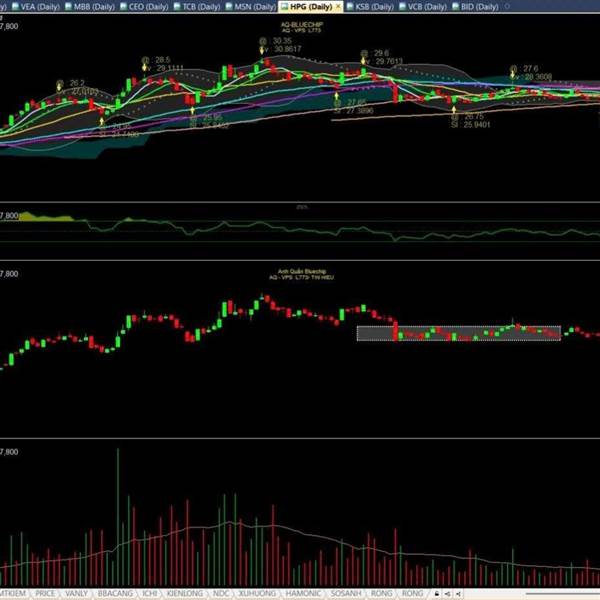600x600 pixels.
Task: Click the tallest green volume bar
Action: 118,517
